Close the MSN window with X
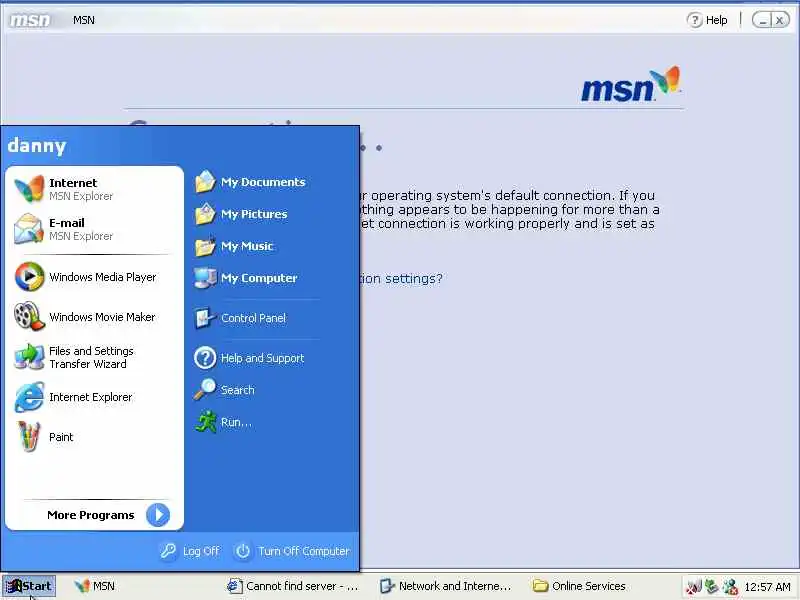800x600 pixels. (779, 20)
